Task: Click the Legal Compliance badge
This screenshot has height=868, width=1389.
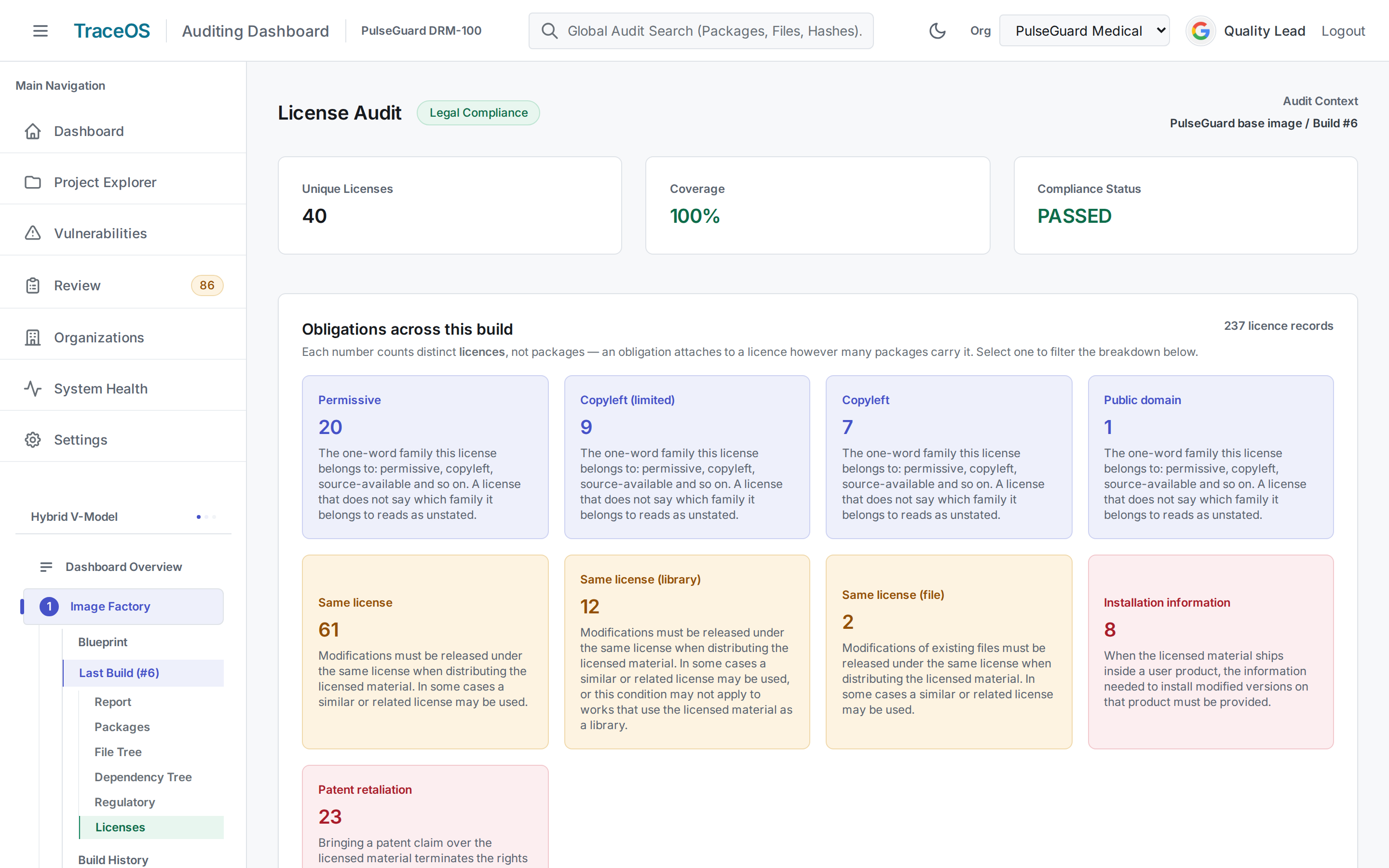Action: pos(478,113)
